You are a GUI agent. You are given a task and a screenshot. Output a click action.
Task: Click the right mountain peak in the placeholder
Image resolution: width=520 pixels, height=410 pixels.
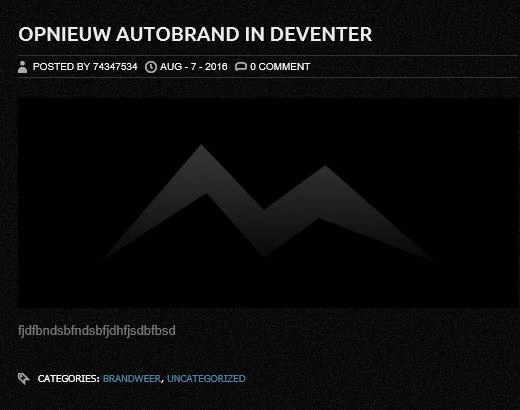pyautogui.click(x=325, y=169)
